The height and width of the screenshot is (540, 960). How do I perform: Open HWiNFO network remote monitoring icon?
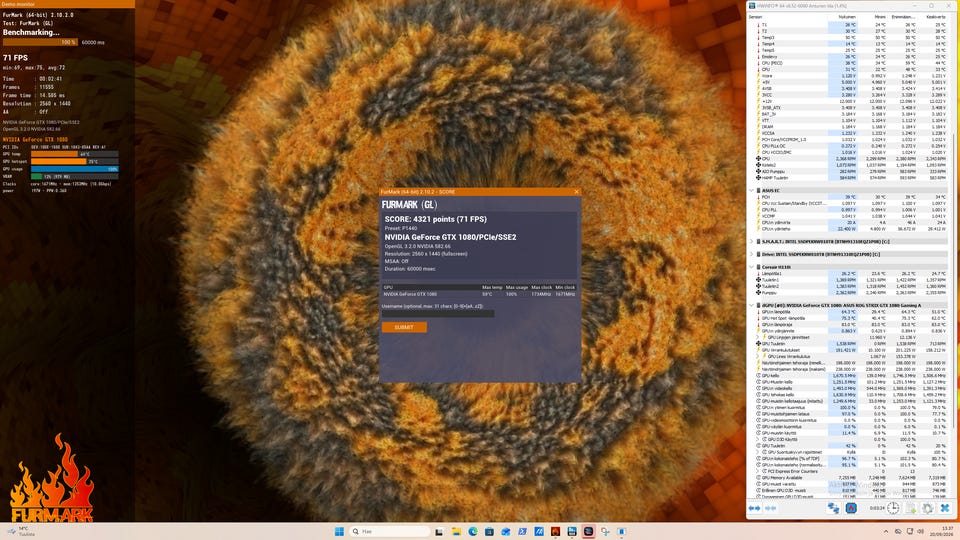833,508
